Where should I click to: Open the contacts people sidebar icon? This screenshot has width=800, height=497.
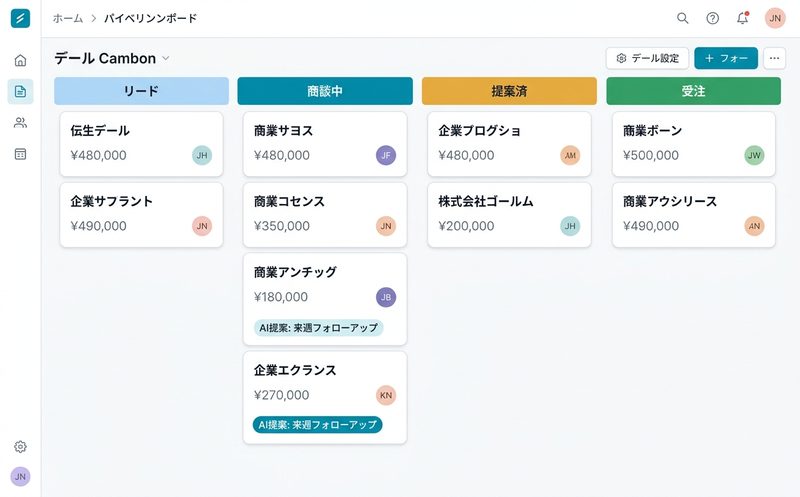[x=20, y=122]
